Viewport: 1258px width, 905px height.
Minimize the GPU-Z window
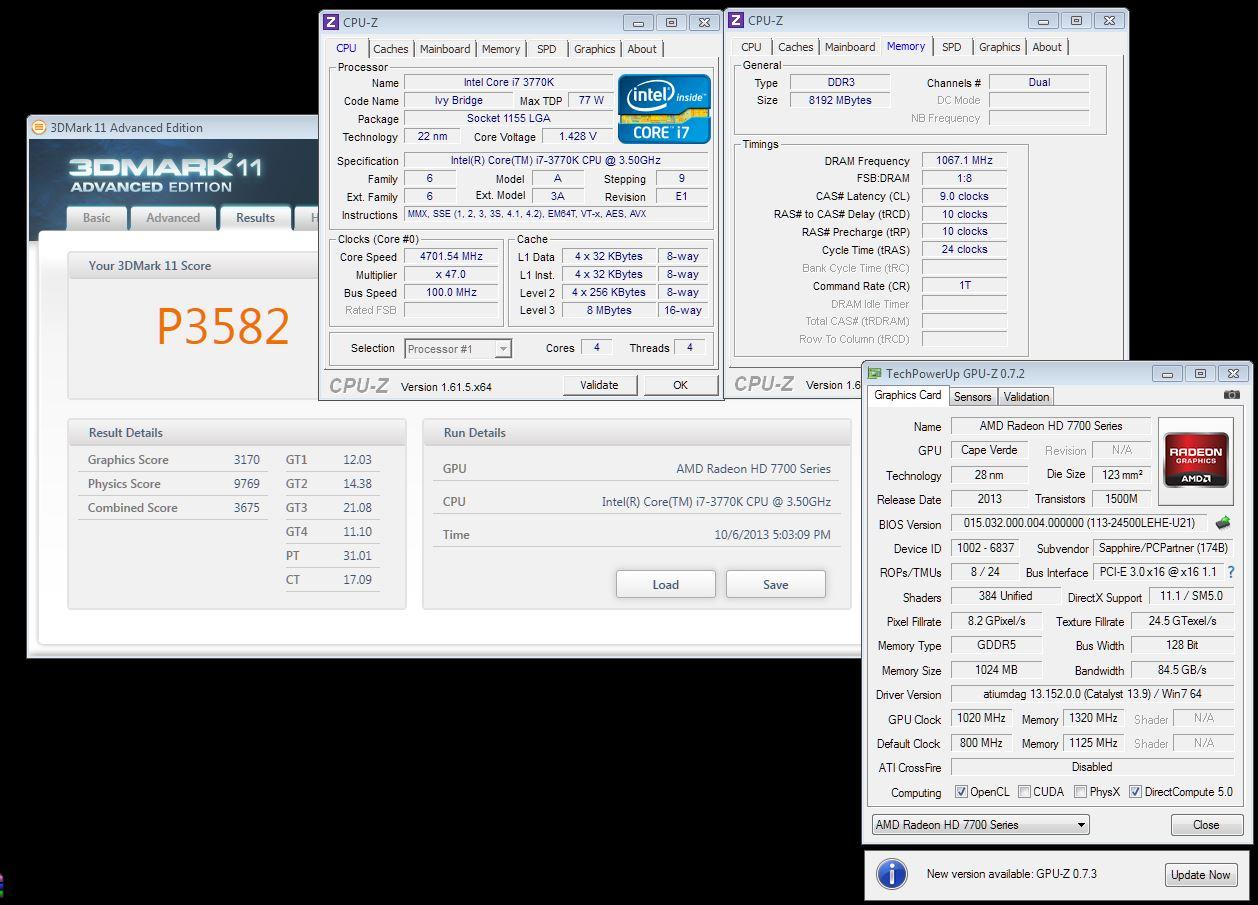click(x=1166, y=374)
